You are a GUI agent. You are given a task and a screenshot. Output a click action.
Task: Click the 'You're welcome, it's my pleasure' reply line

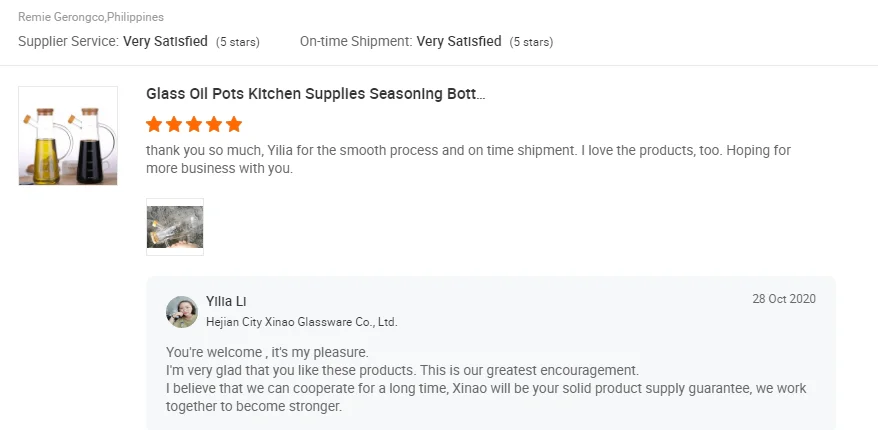pyautogui.click(x=267, y=352)
